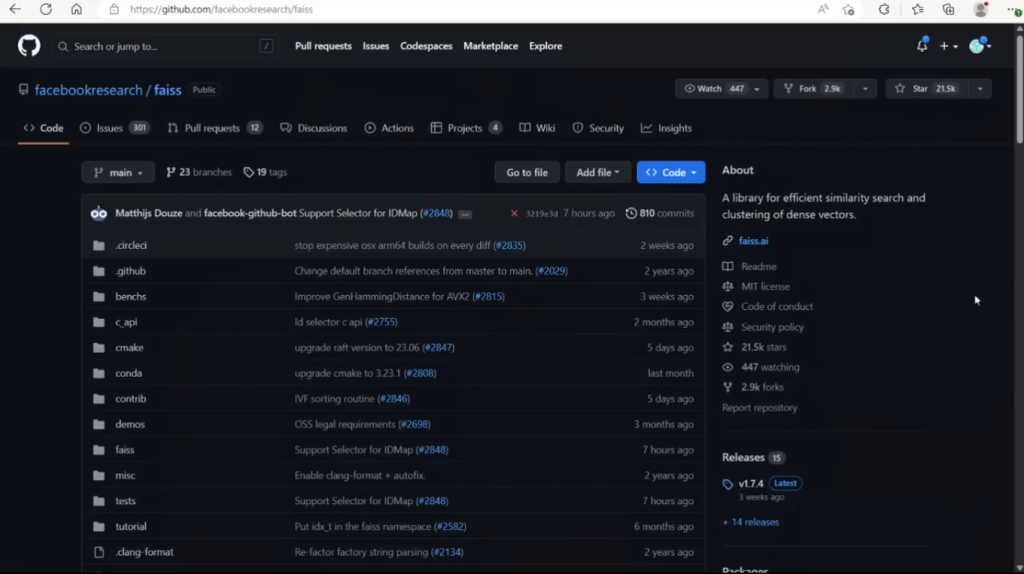Open the faiss.ai website link
The width and height of the screenshot is (1024, 574).
(x=753, y=241)
